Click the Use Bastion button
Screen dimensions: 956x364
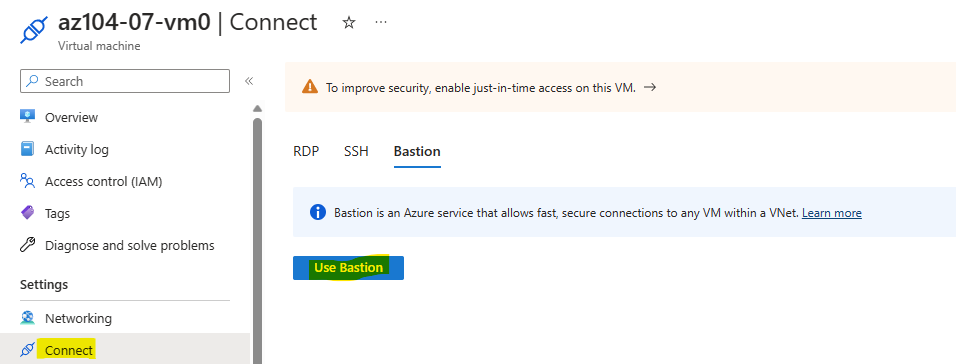[348, 268]
